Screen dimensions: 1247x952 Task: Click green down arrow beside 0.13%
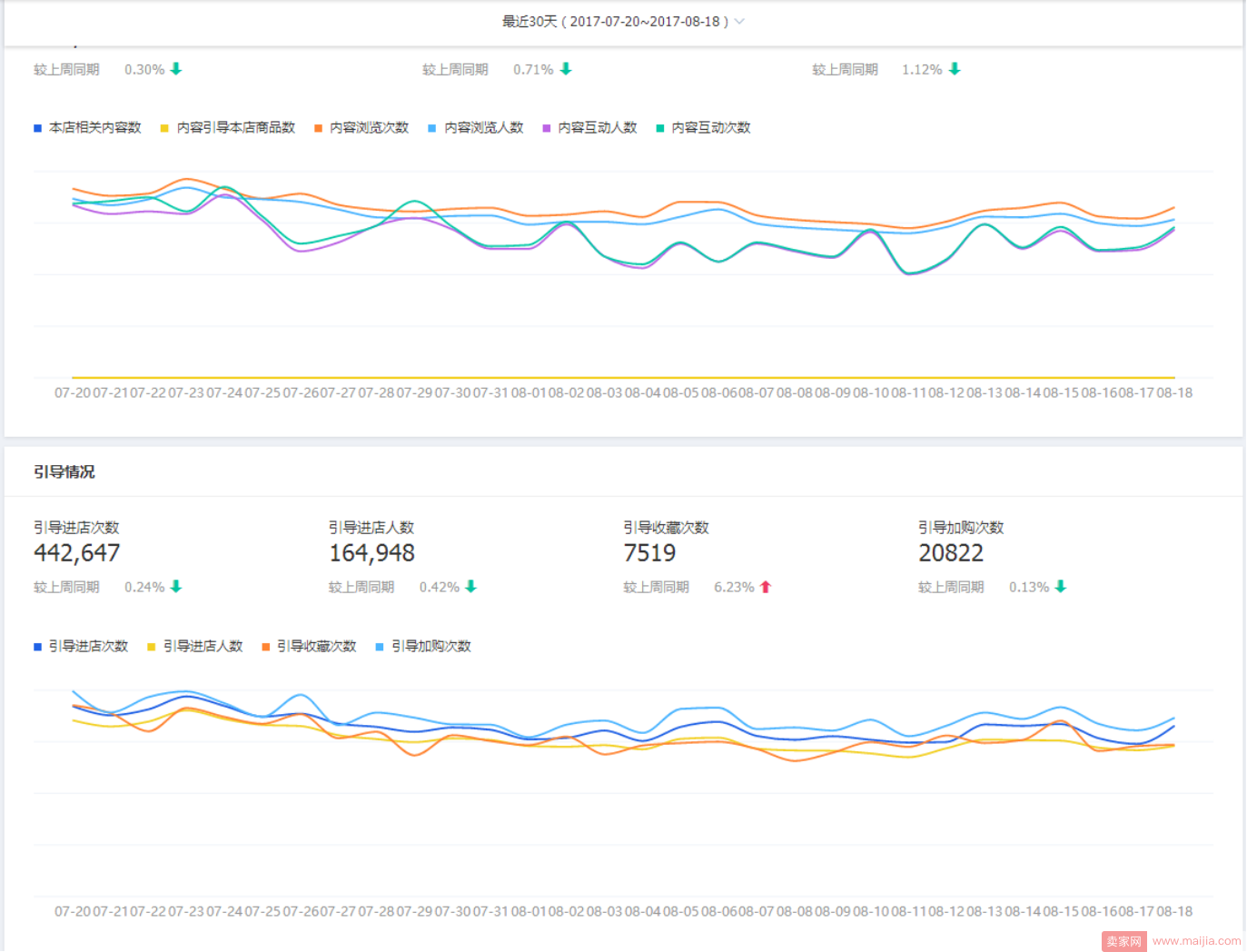pyautogui.click(x=1061, y=587)
